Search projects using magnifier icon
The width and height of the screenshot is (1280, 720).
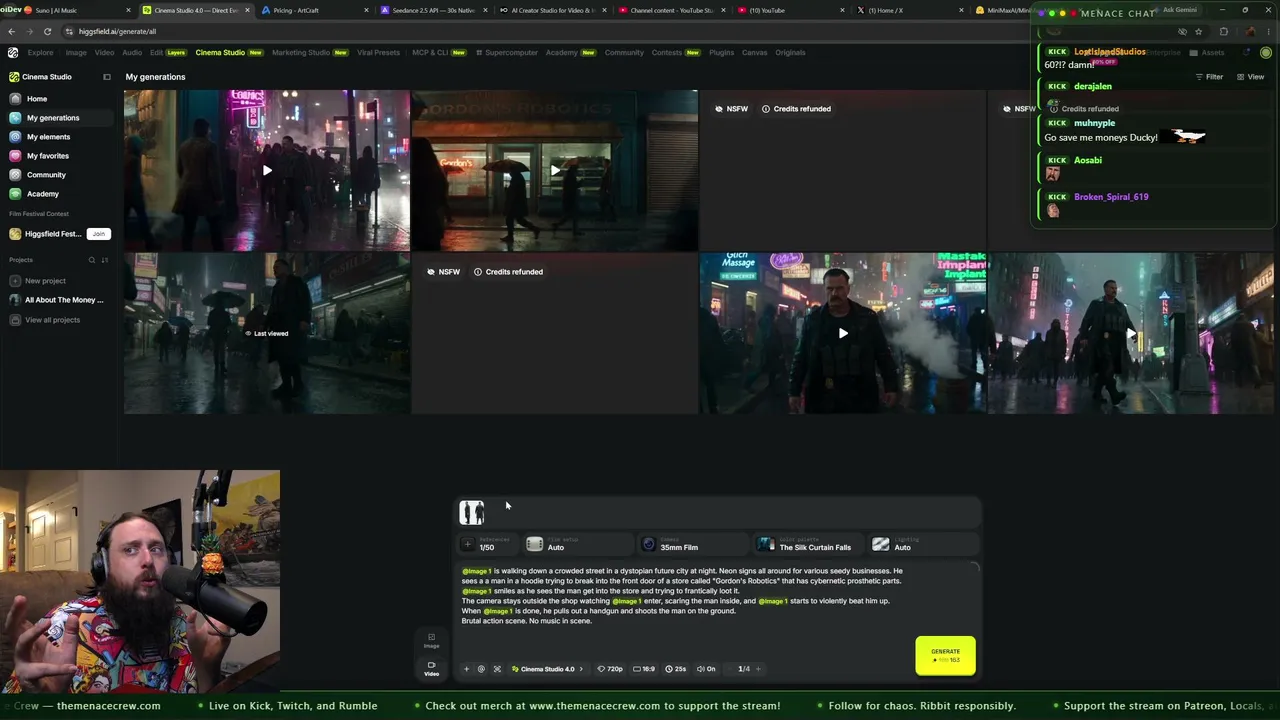click(91, 260)
